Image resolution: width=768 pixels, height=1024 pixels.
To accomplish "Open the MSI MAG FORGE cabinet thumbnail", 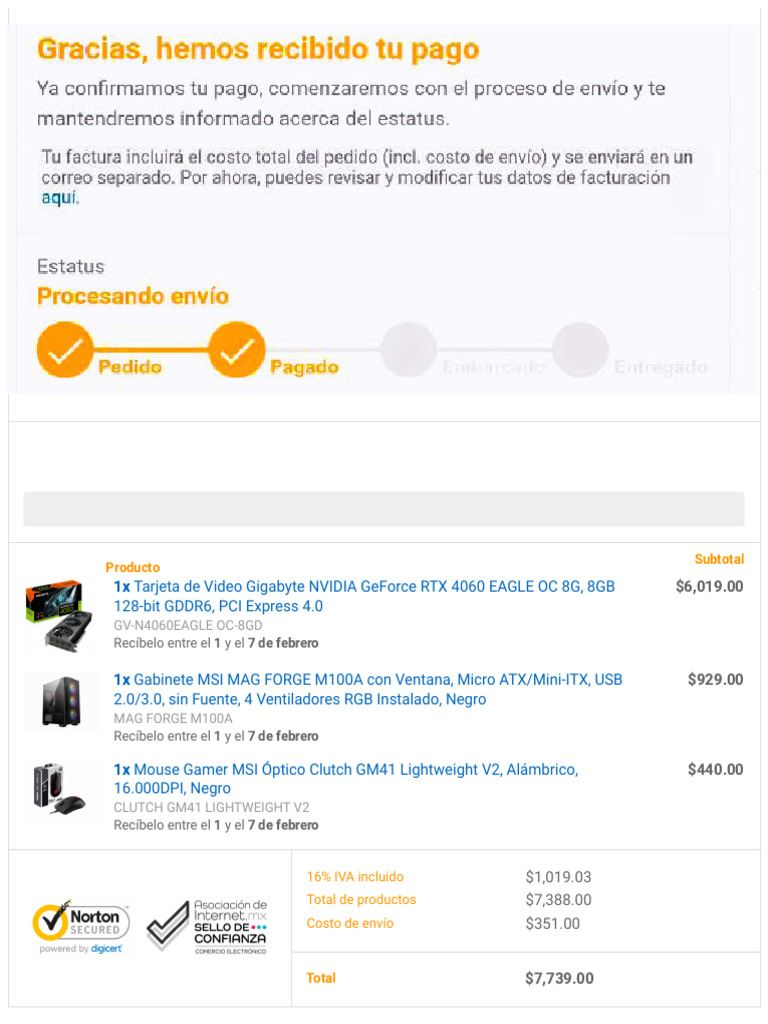I will click(x=61, y=702).
